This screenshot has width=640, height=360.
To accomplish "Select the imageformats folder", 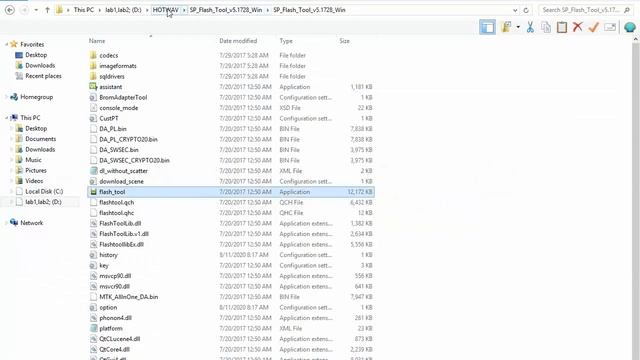I will tap(231, 66).
